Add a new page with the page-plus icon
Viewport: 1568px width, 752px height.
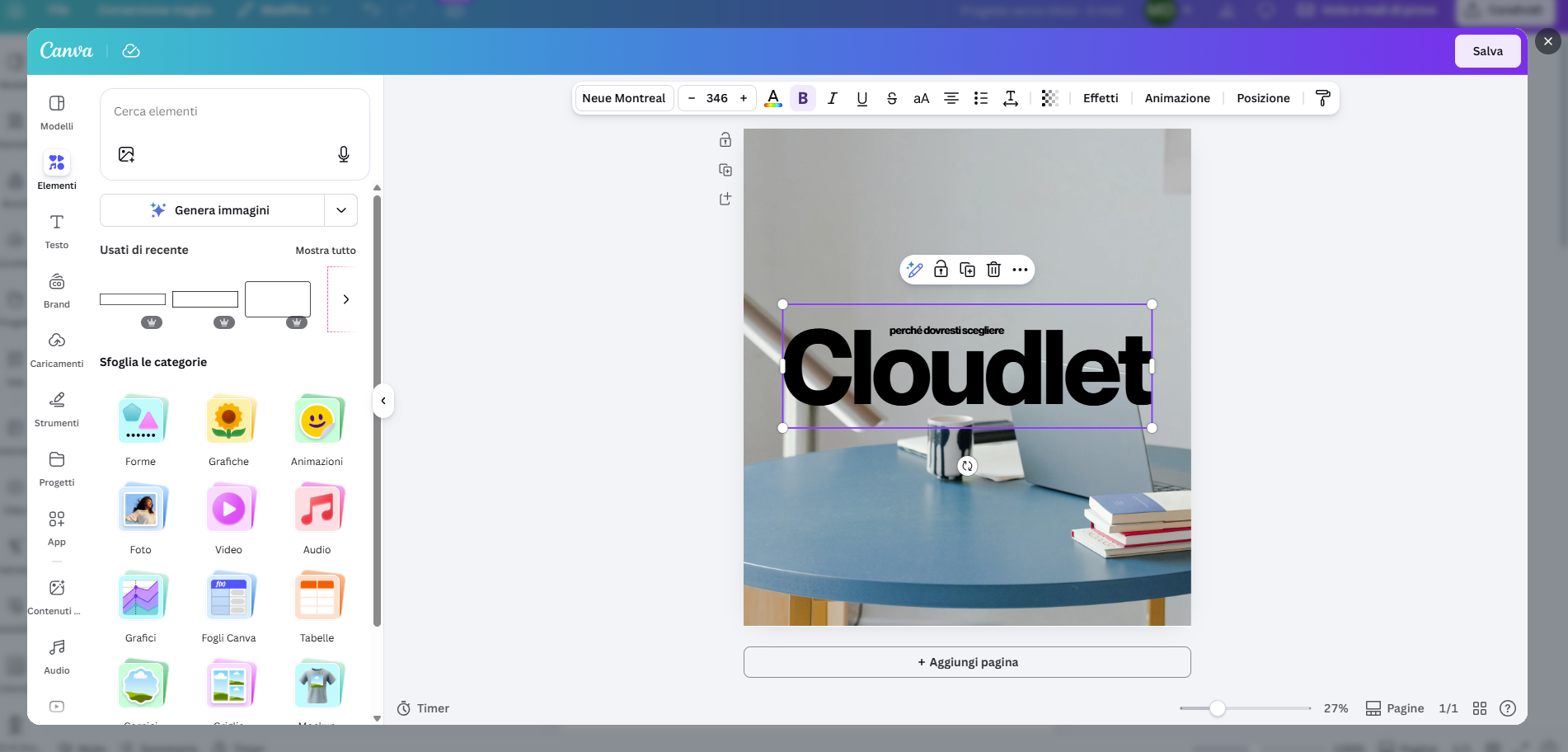coord(725,199)
